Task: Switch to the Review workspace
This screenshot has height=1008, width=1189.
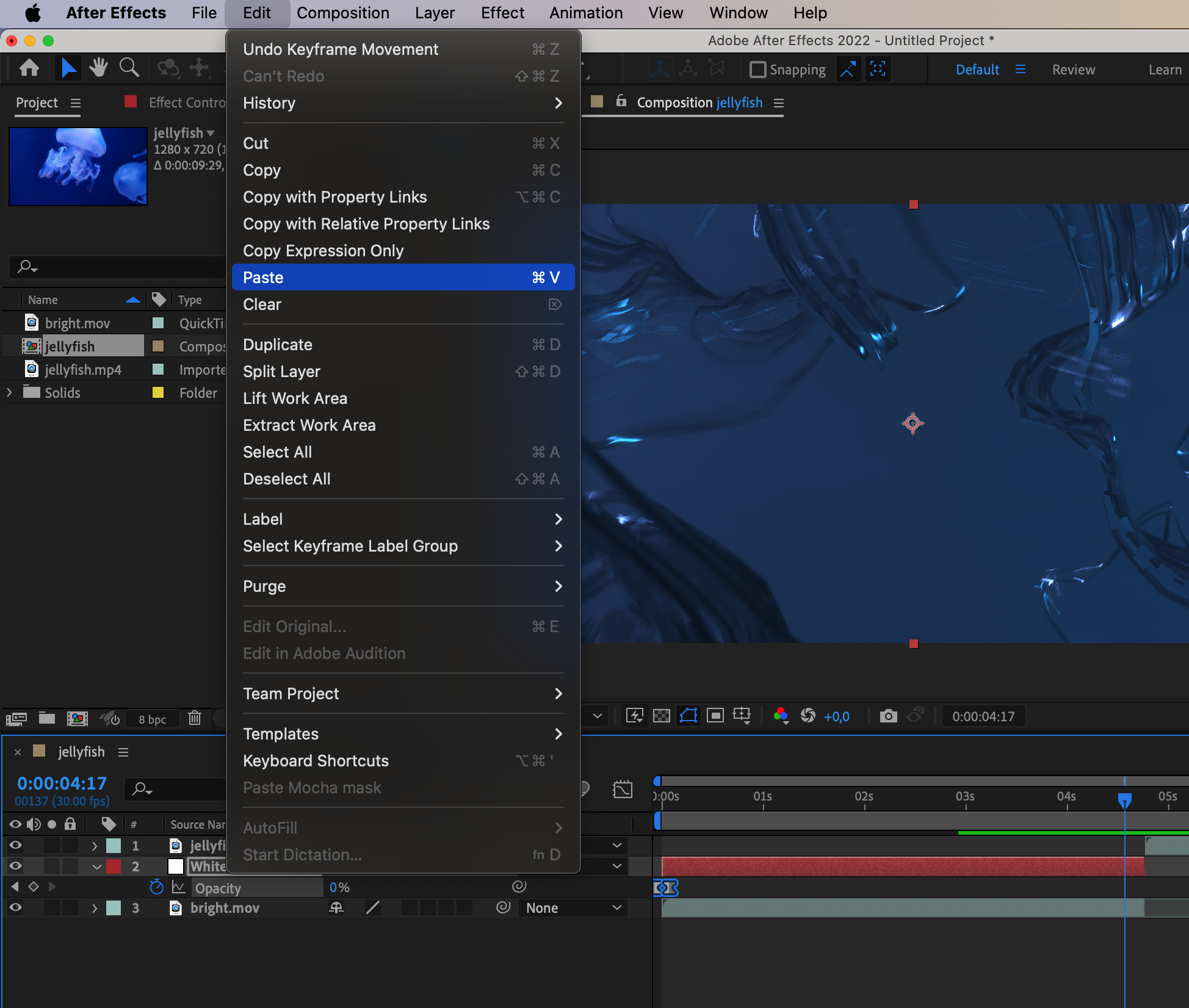Action: (1073, 70)
